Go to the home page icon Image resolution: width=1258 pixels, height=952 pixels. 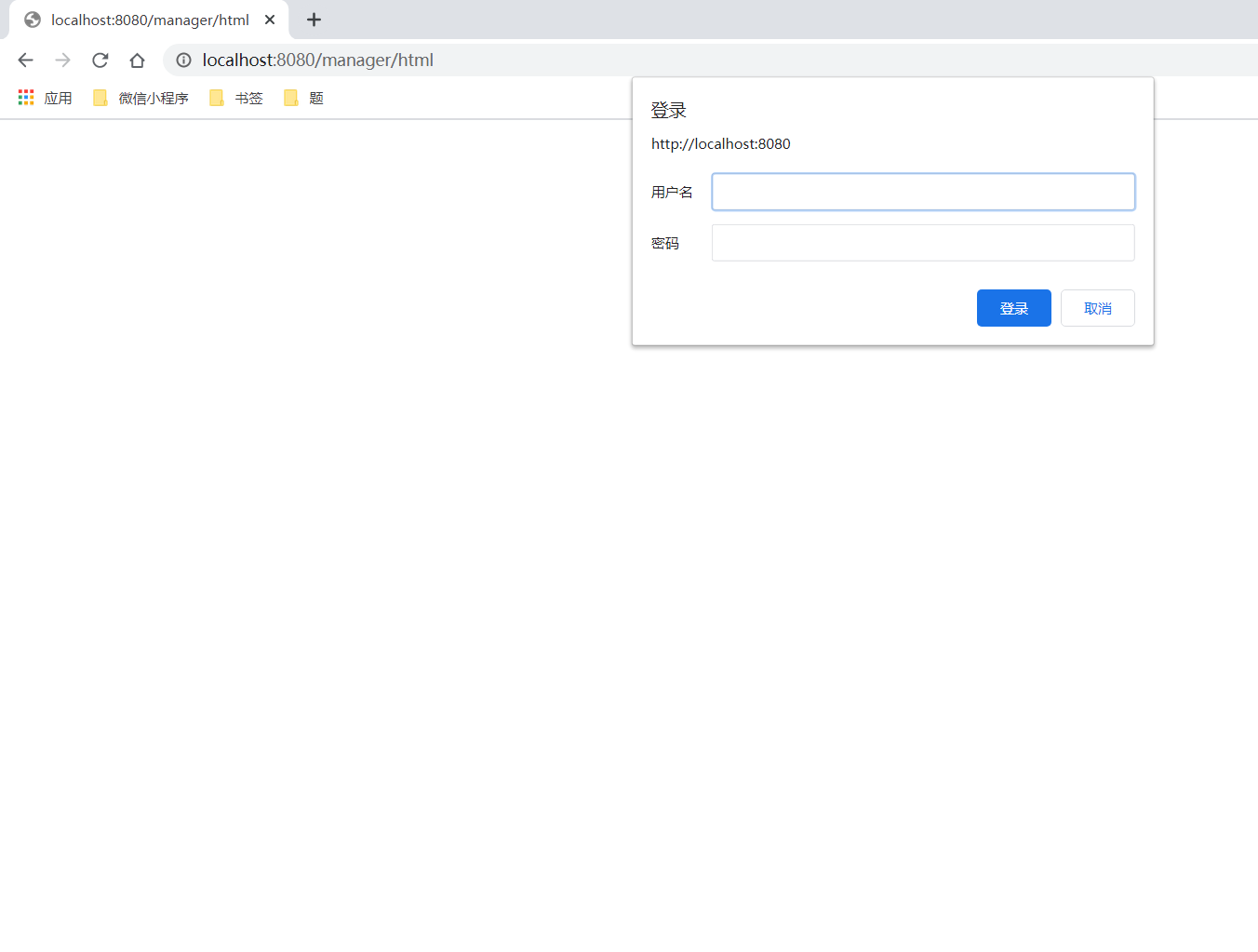[137, 60]
